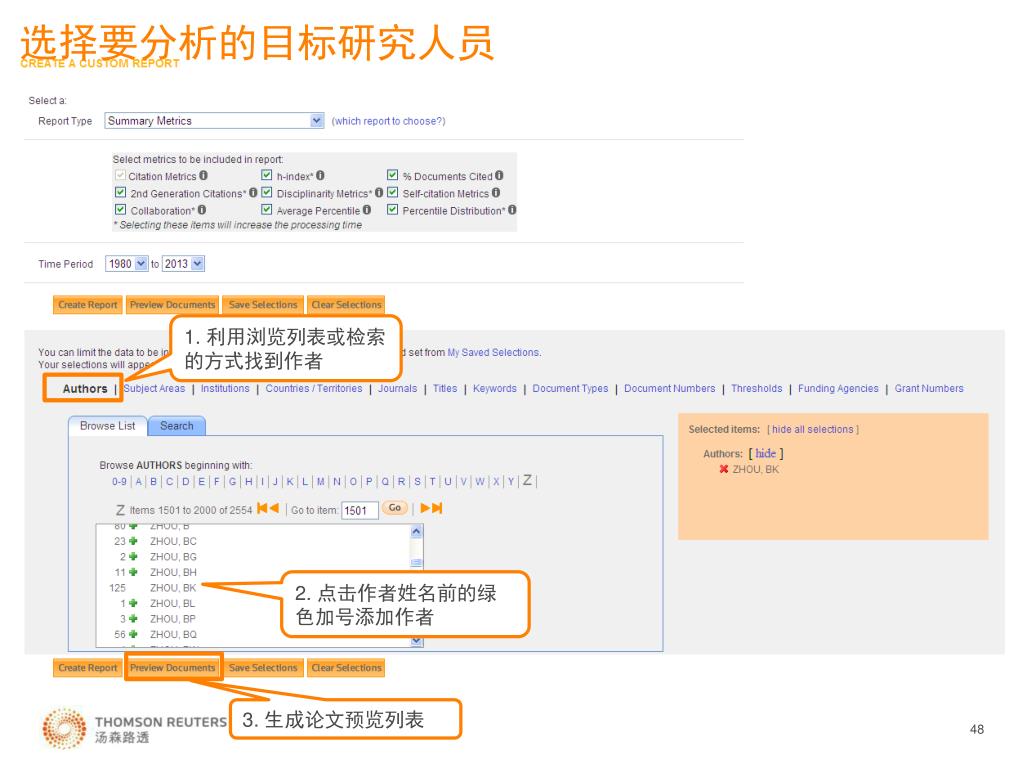Add ZHOU, BP with green plus
The height and width of the screenshot is (768, 1024).
tap(133, 618)
